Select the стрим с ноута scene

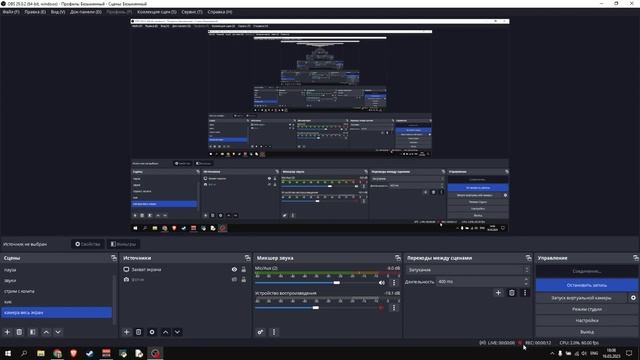(x=56, y=291)
